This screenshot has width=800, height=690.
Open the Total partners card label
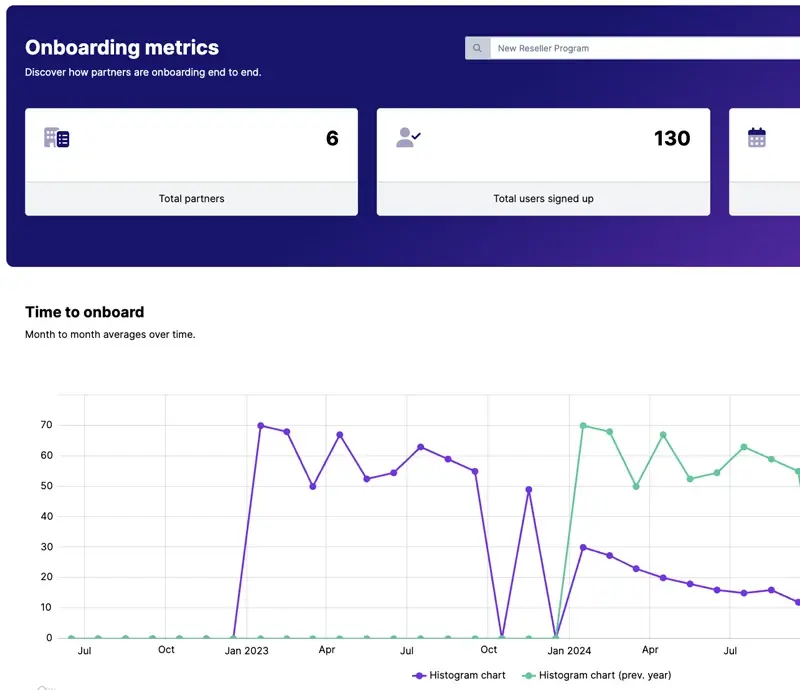191,198
